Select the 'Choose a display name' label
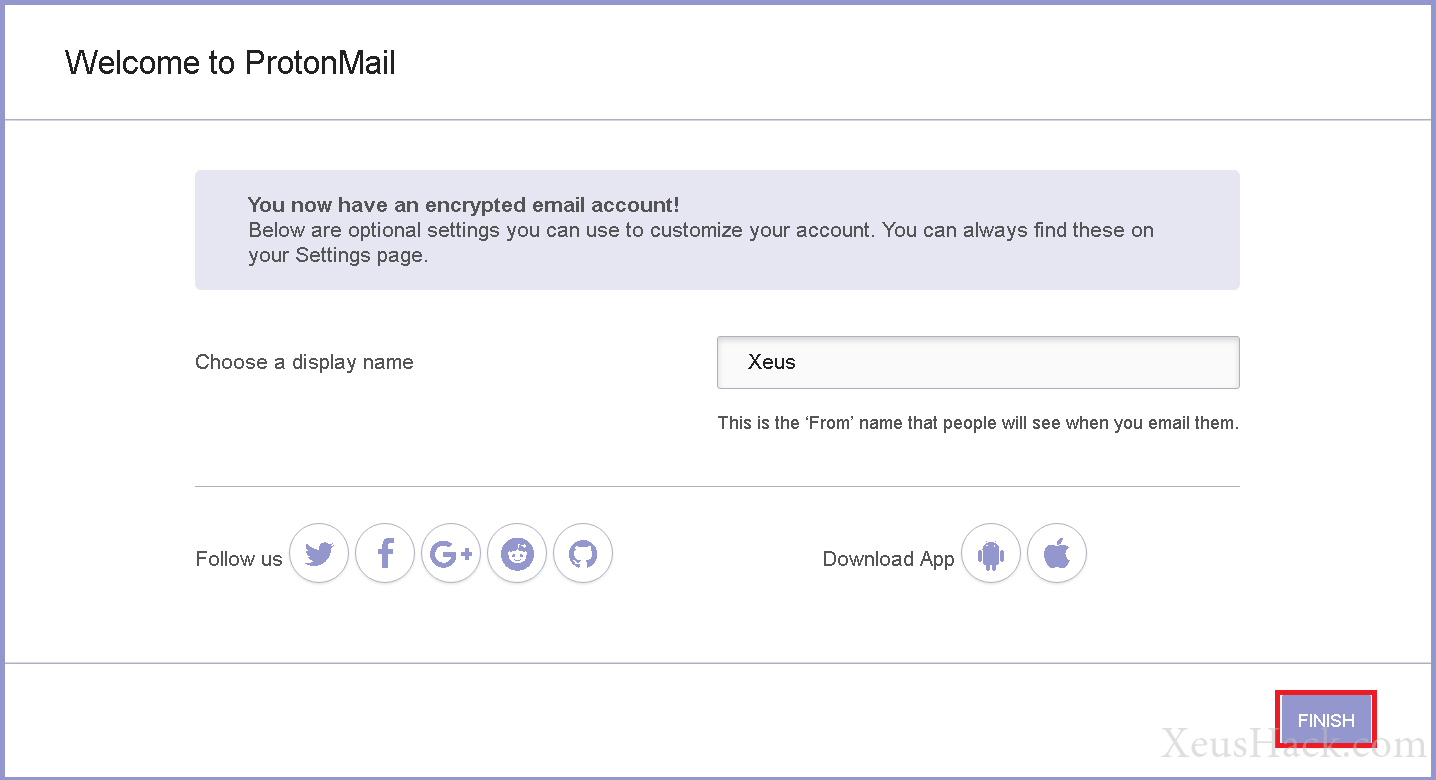1436x780 pixels. (x=304, y=362)
